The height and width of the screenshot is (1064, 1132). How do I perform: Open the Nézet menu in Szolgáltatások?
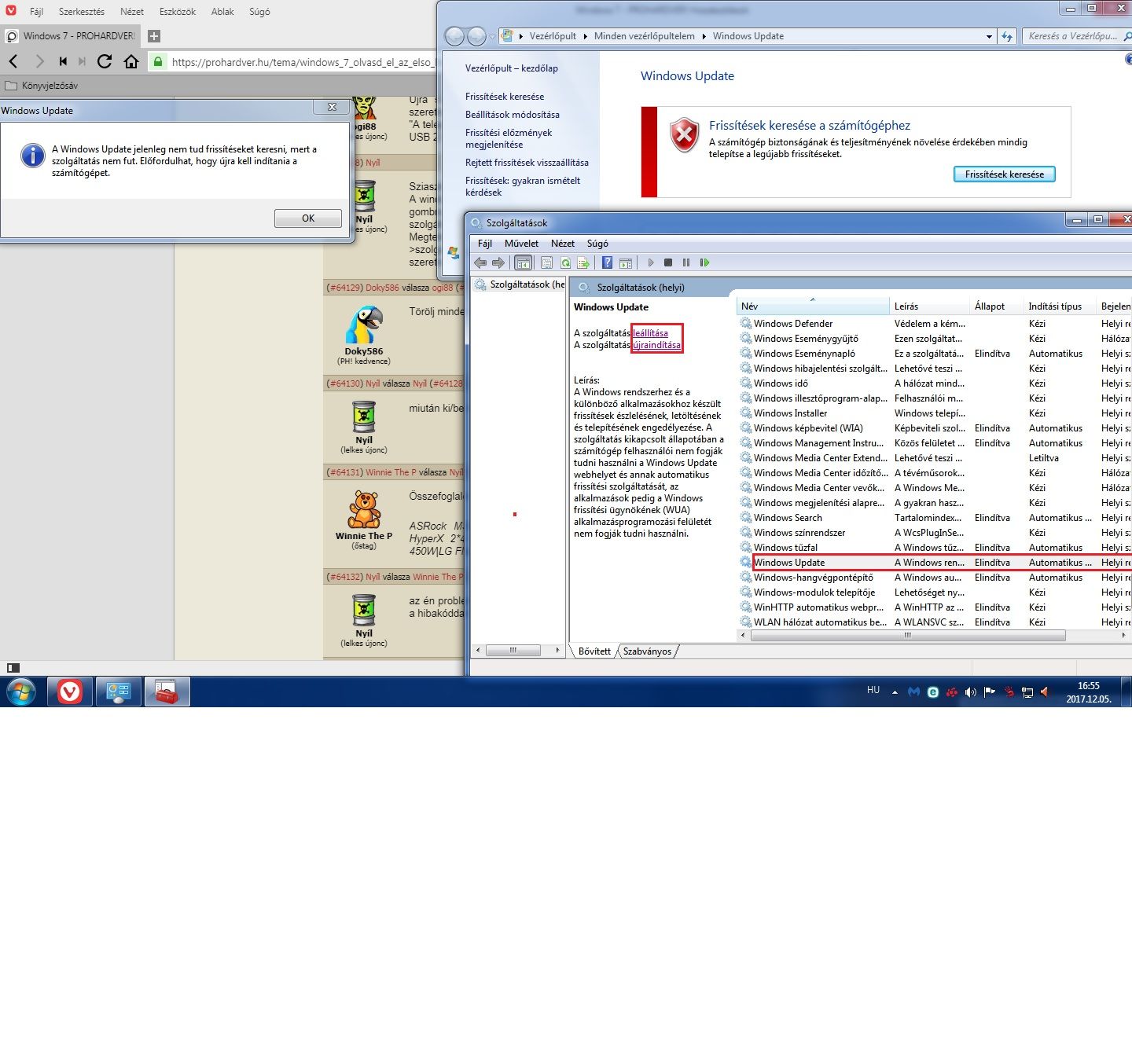tap(563, 244)
